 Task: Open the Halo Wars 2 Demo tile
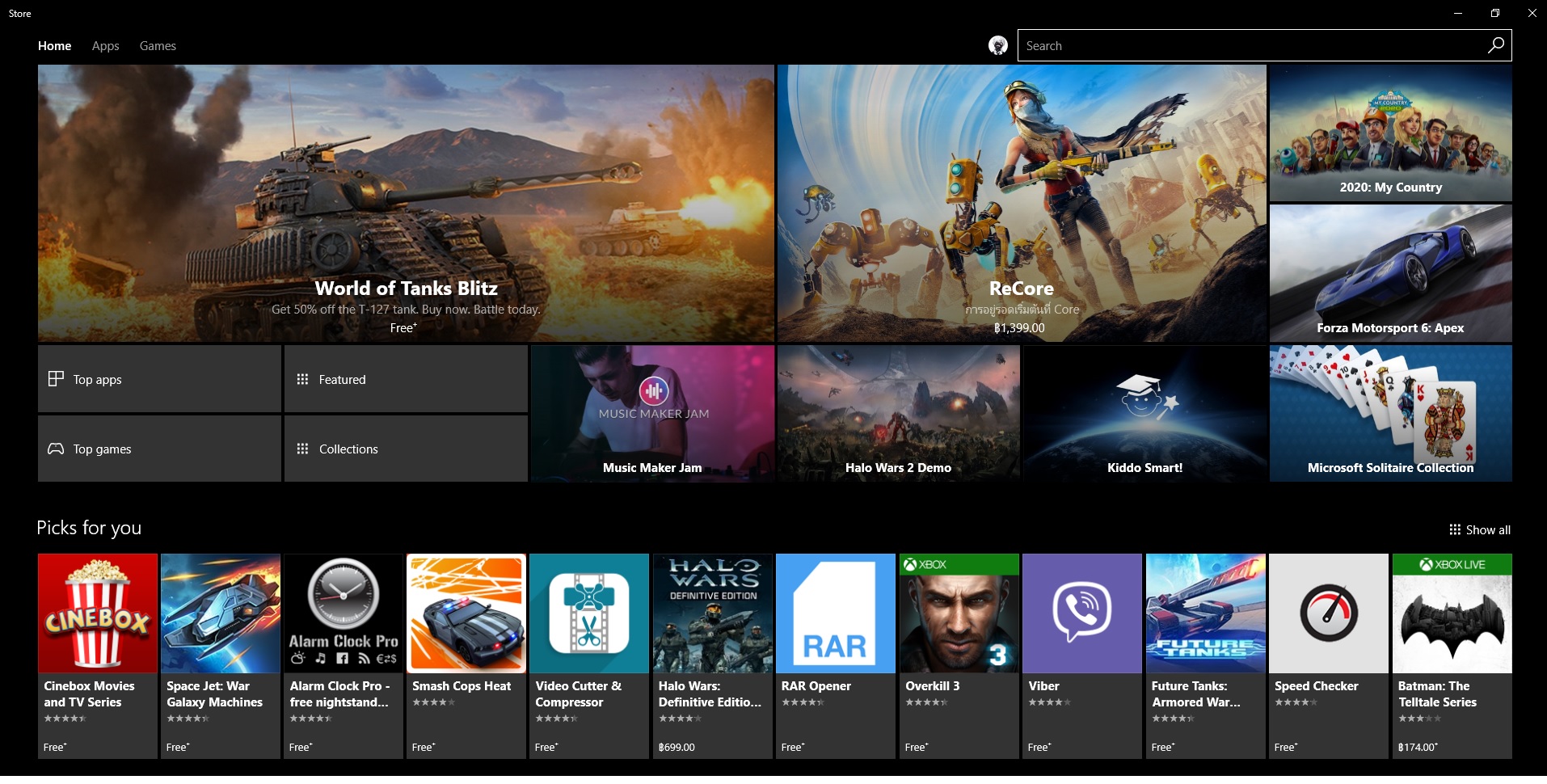[898, 414]
